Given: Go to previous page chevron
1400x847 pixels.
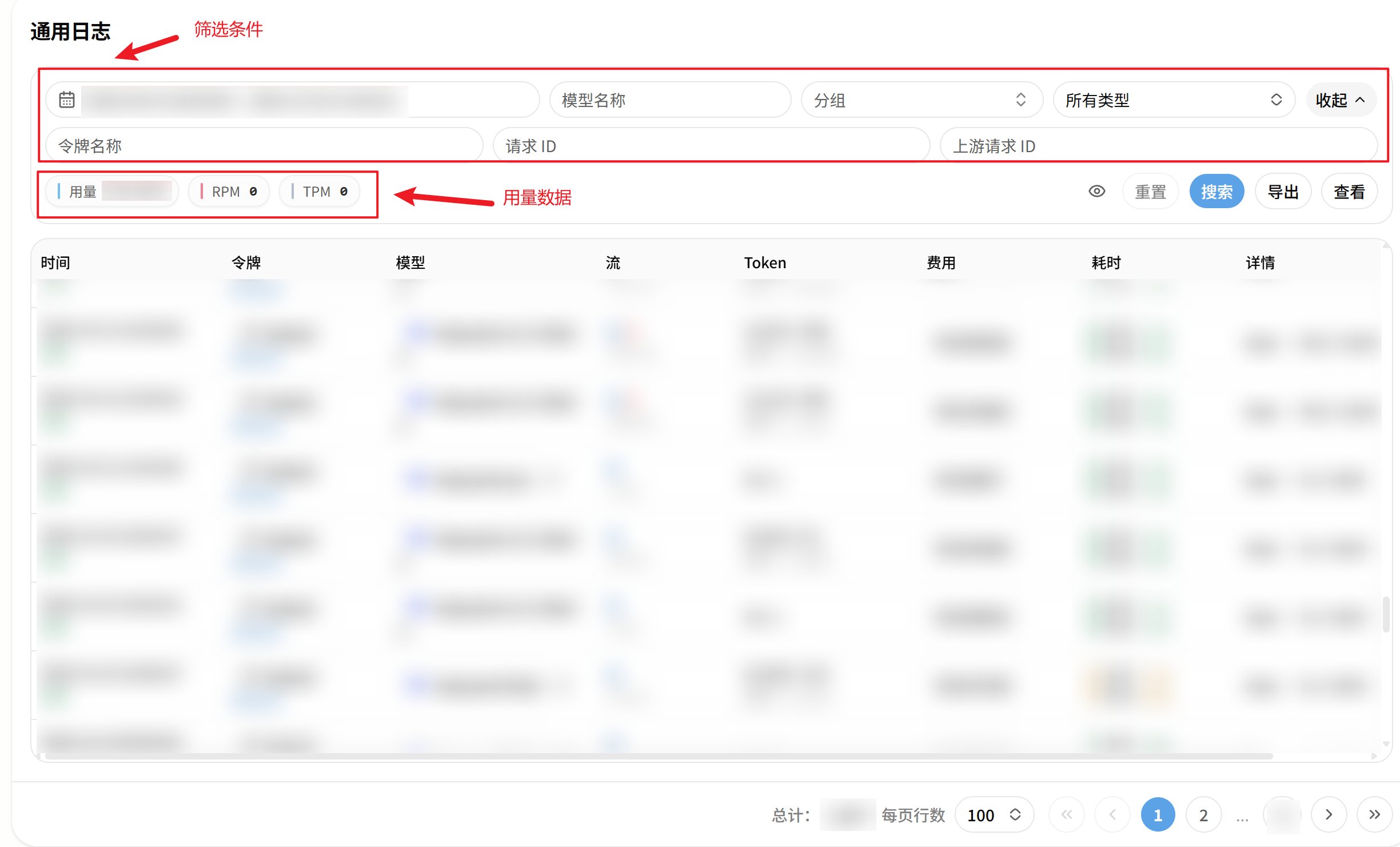Looking at the screenshot, I should coord(1112,814).
